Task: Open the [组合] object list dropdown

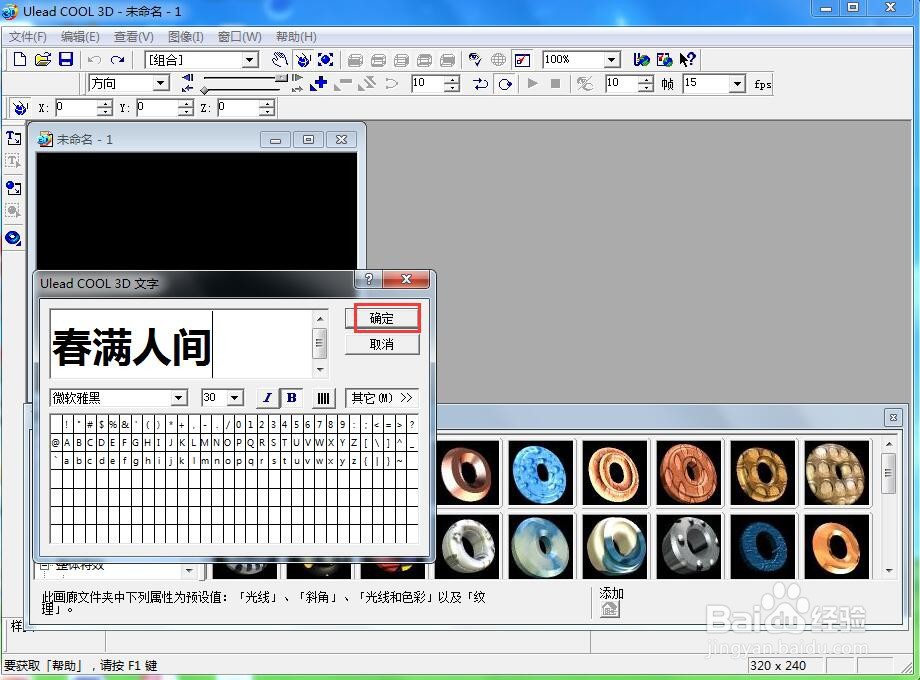Action: (x=250, y=60)
